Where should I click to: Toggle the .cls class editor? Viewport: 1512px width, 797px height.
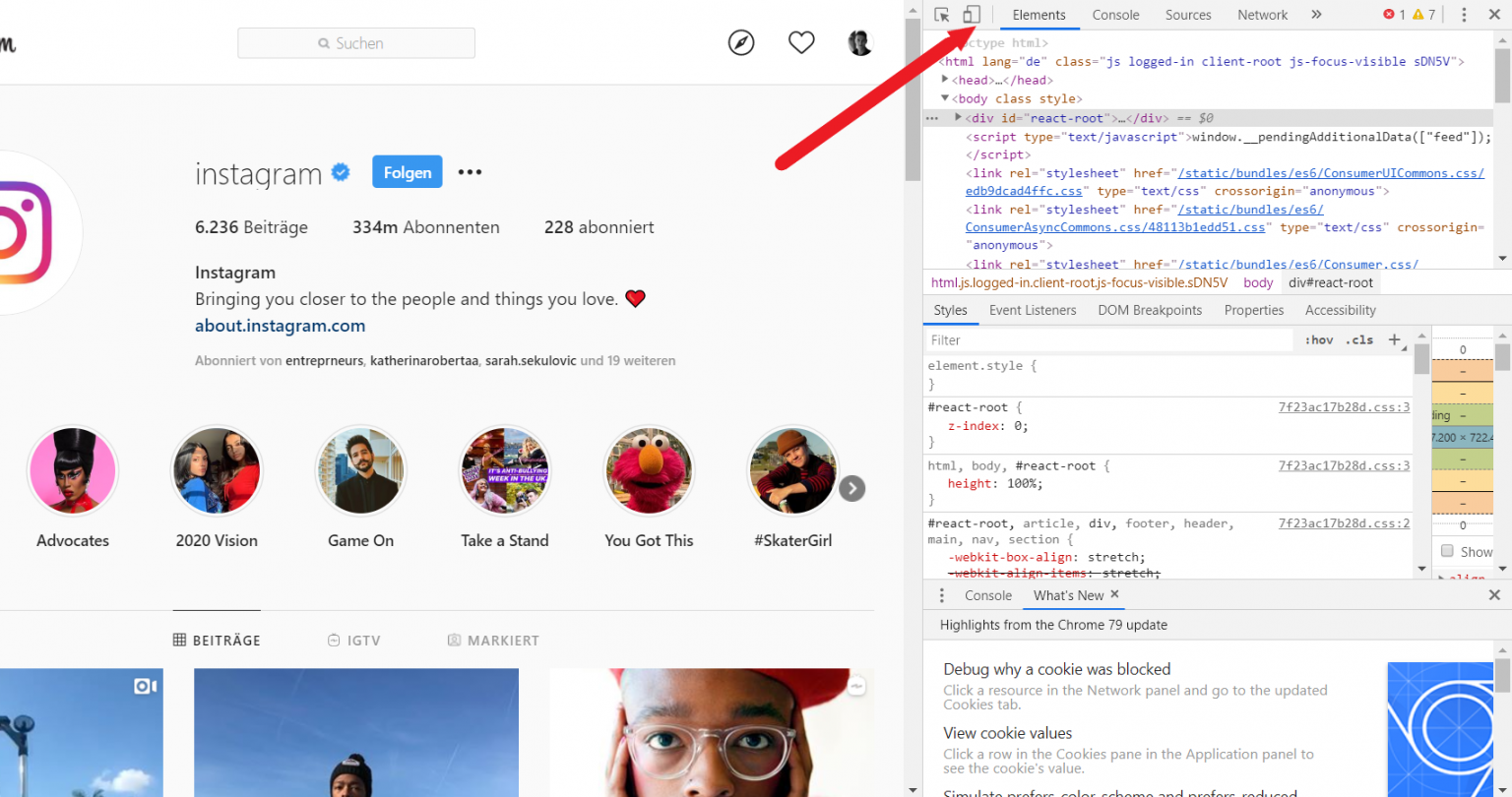coord(1359,339)
